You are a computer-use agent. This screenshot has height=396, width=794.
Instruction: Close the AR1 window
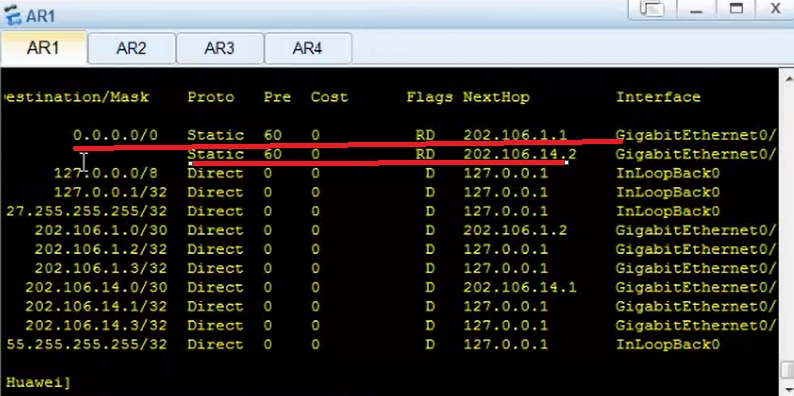click(775, 9)
